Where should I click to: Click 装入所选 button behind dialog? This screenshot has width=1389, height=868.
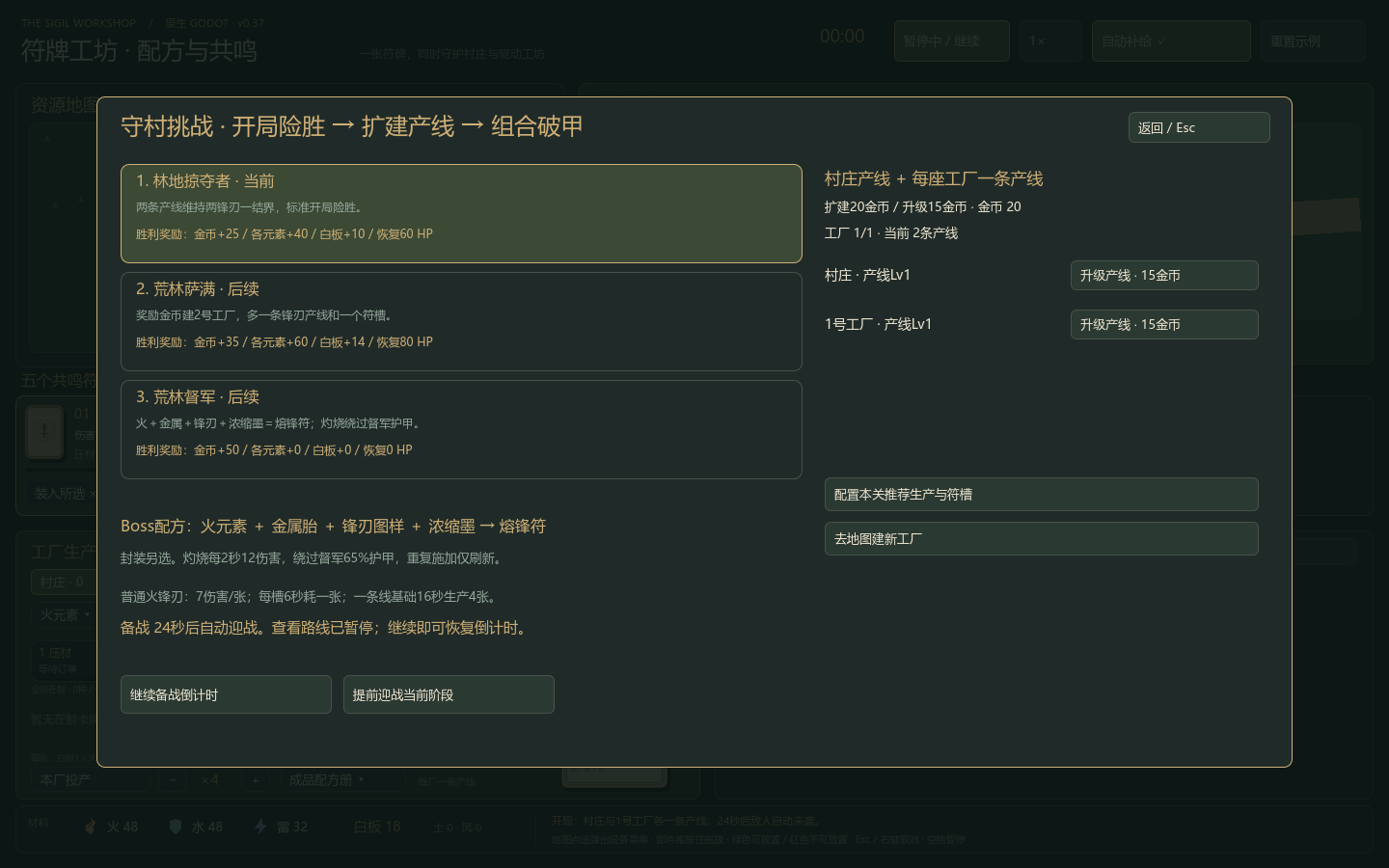[x=64, y=493]
